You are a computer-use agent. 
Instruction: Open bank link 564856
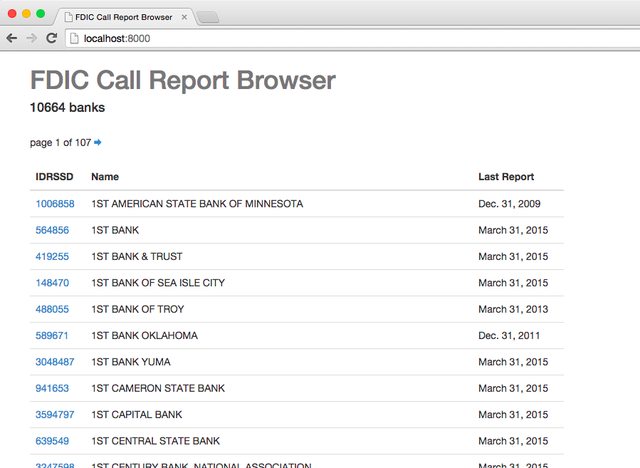click(x=52, y=230)
